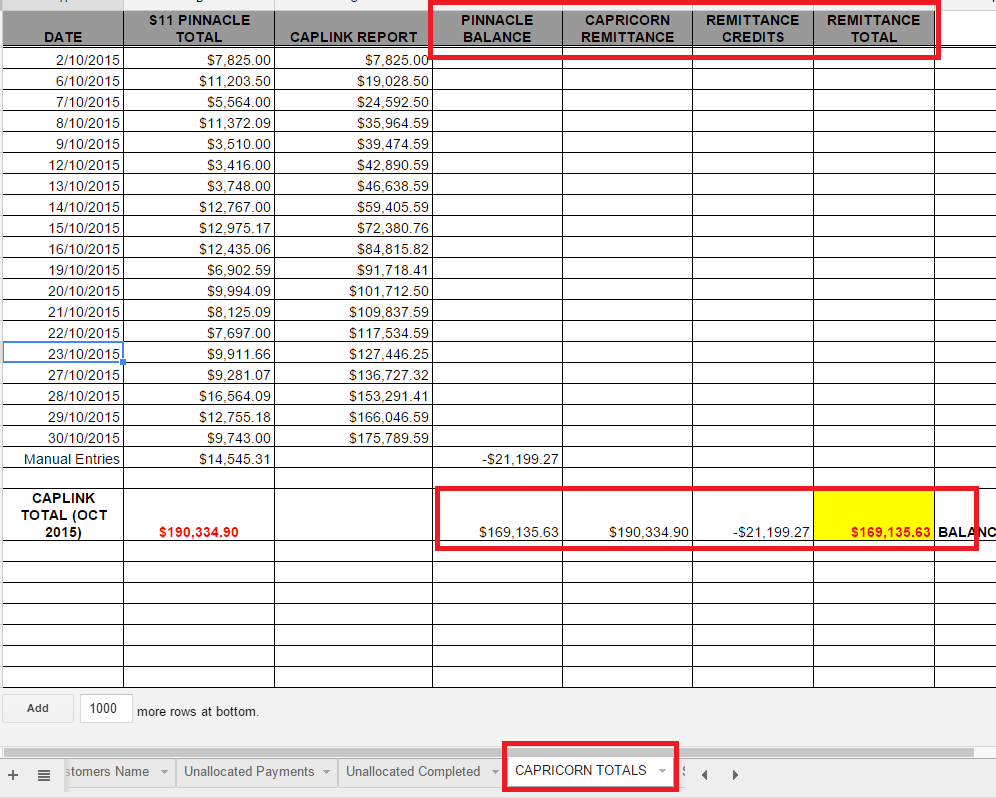Select the Manual Entries label cell
996x798 pixels.
(63, 459)
